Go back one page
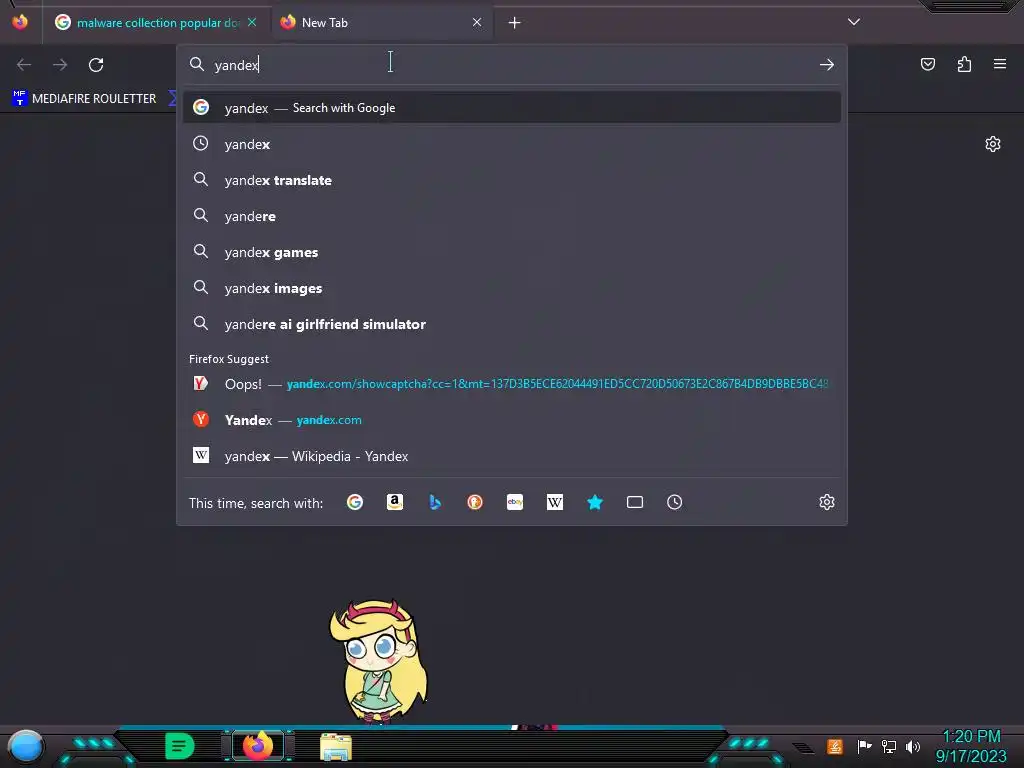 (x=24, y=65)
